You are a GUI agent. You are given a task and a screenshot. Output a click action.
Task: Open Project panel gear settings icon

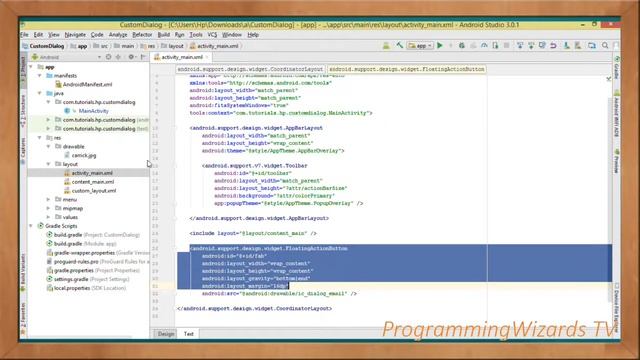point(131,57)
